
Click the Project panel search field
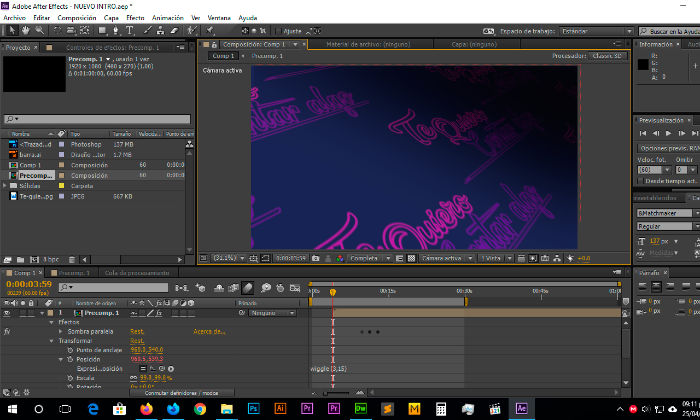click(97, 119)
